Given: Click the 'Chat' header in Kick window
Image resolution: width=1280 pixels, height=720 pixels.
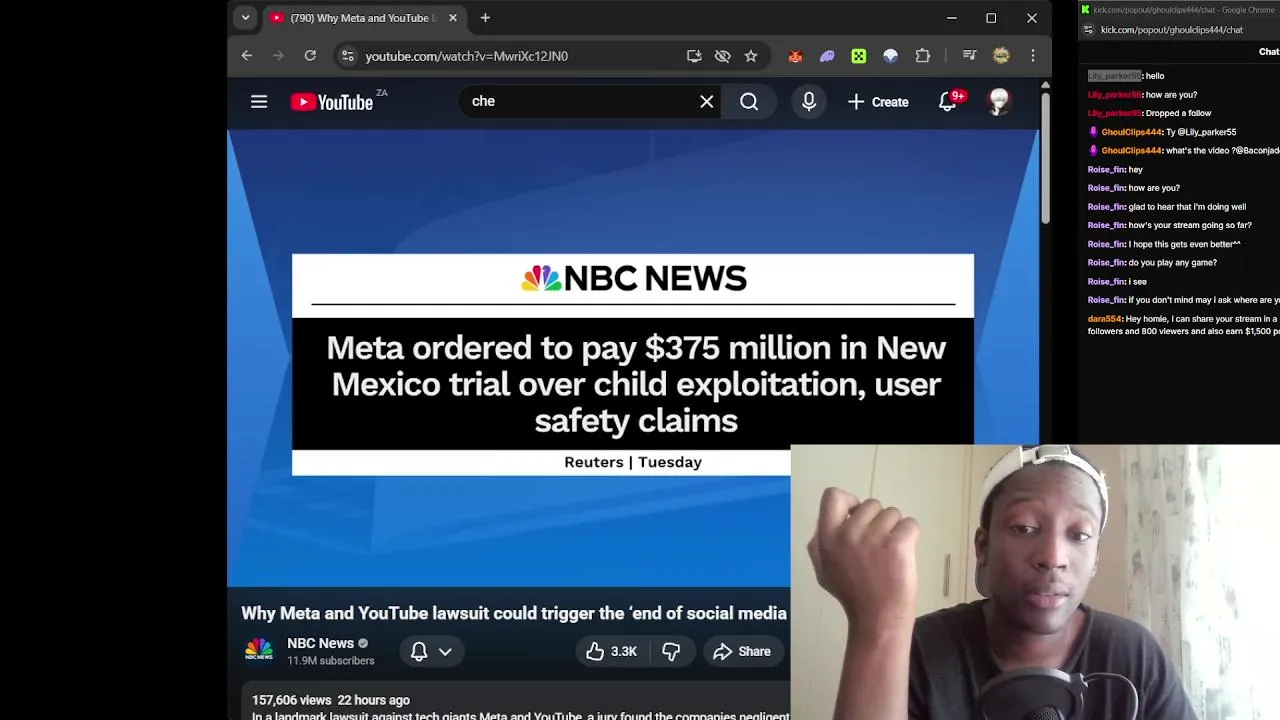Looking at the screenshot, I should point(1269,52).
